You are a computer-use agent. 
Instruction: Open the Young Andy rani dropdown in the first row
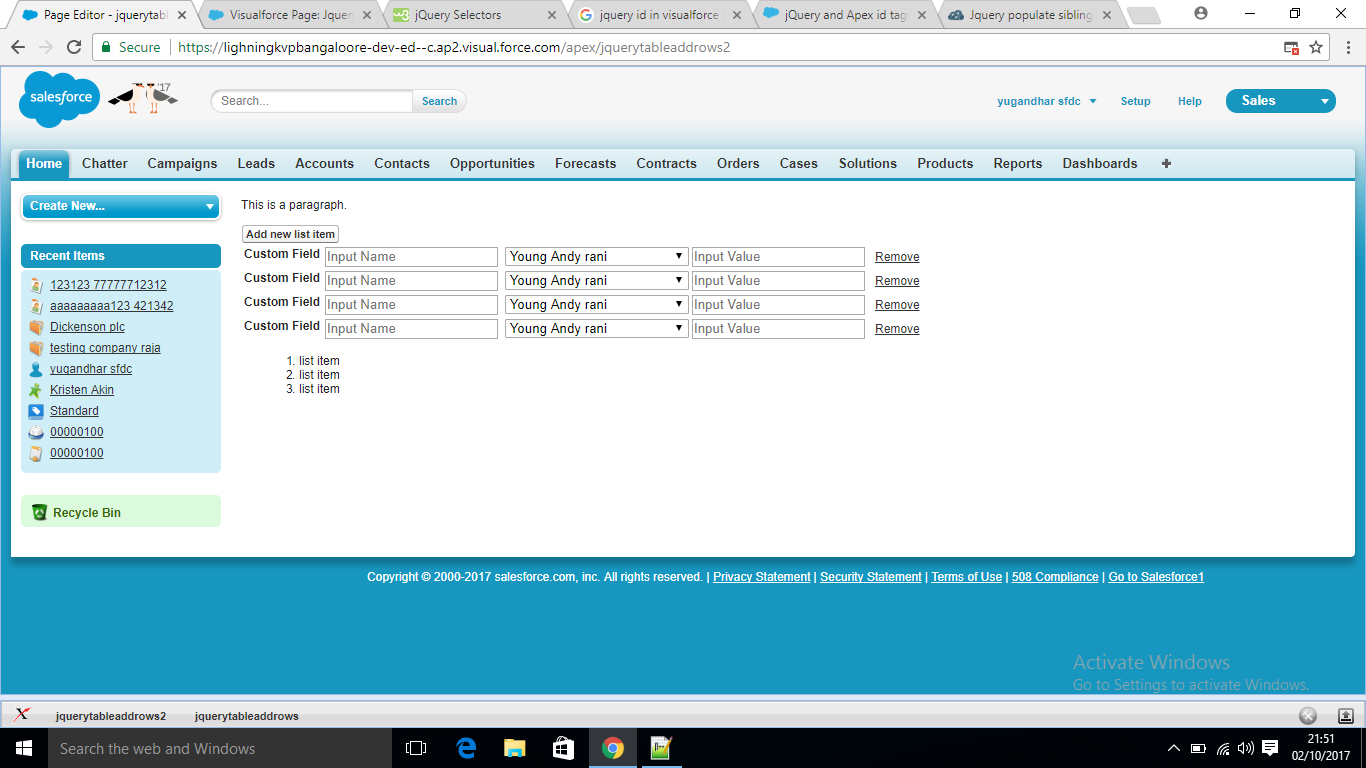[x=597, y=257]
